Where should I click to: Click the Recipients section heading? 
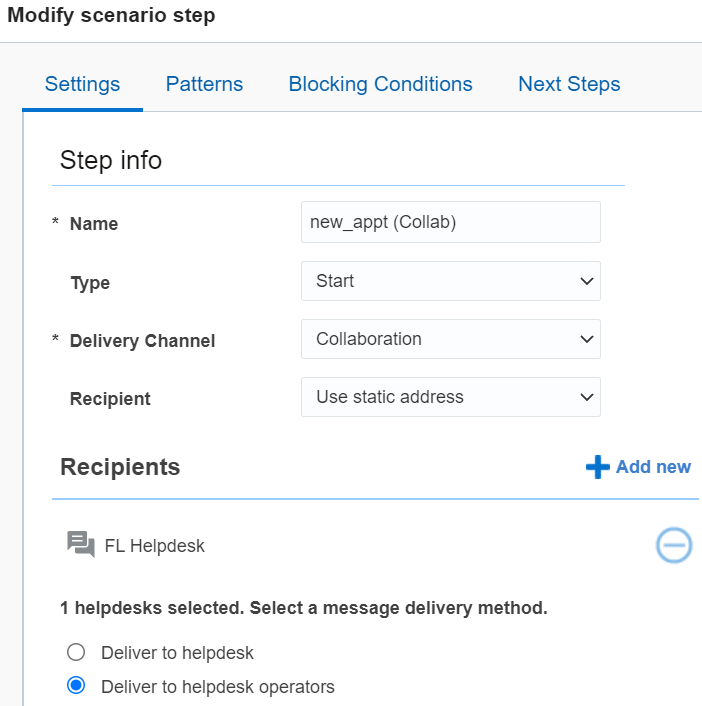point(120,467)
